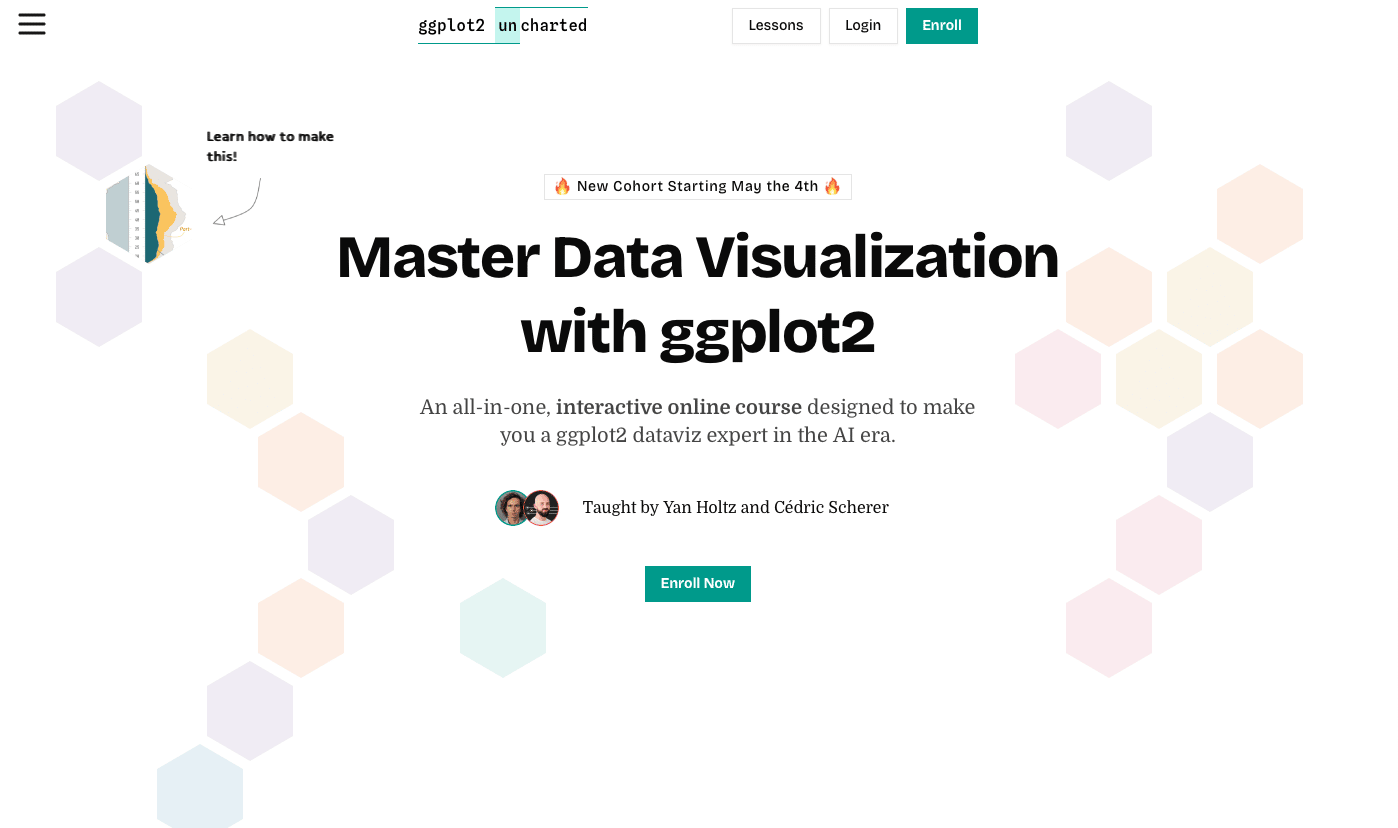This screenshot has height=828, width=1398.
Task: Click the fire emoji before 'New Cohort'
Action: [562, 187]
